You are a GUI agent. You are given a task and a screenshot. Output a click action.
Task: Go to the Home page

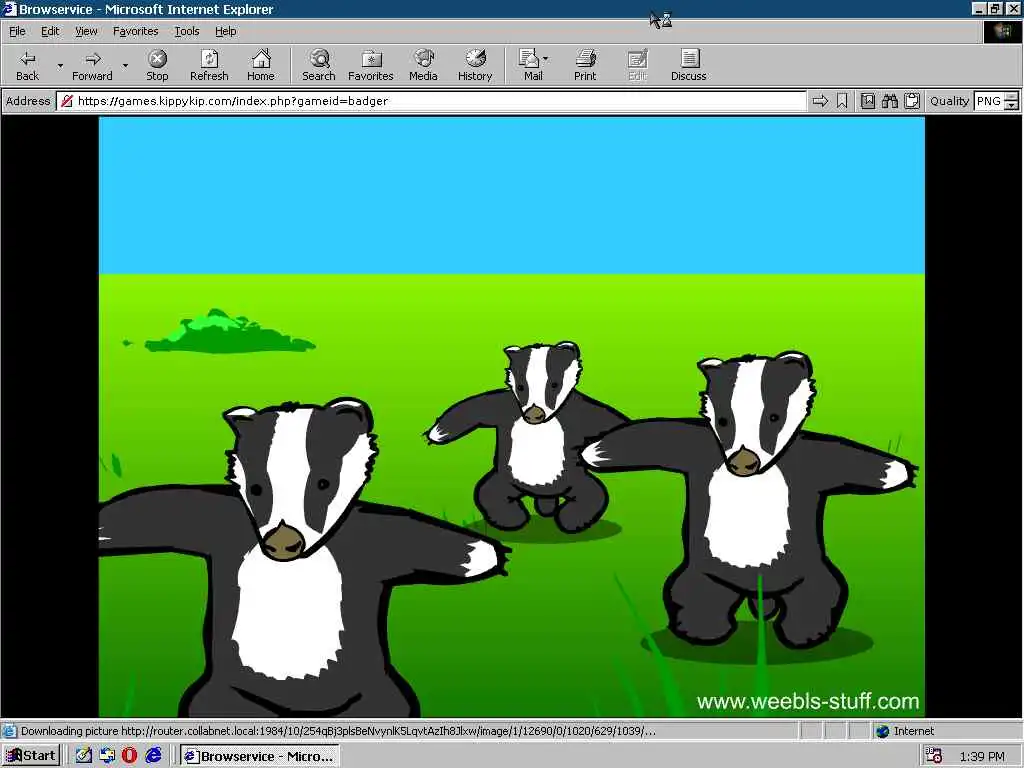click(261, 65)
